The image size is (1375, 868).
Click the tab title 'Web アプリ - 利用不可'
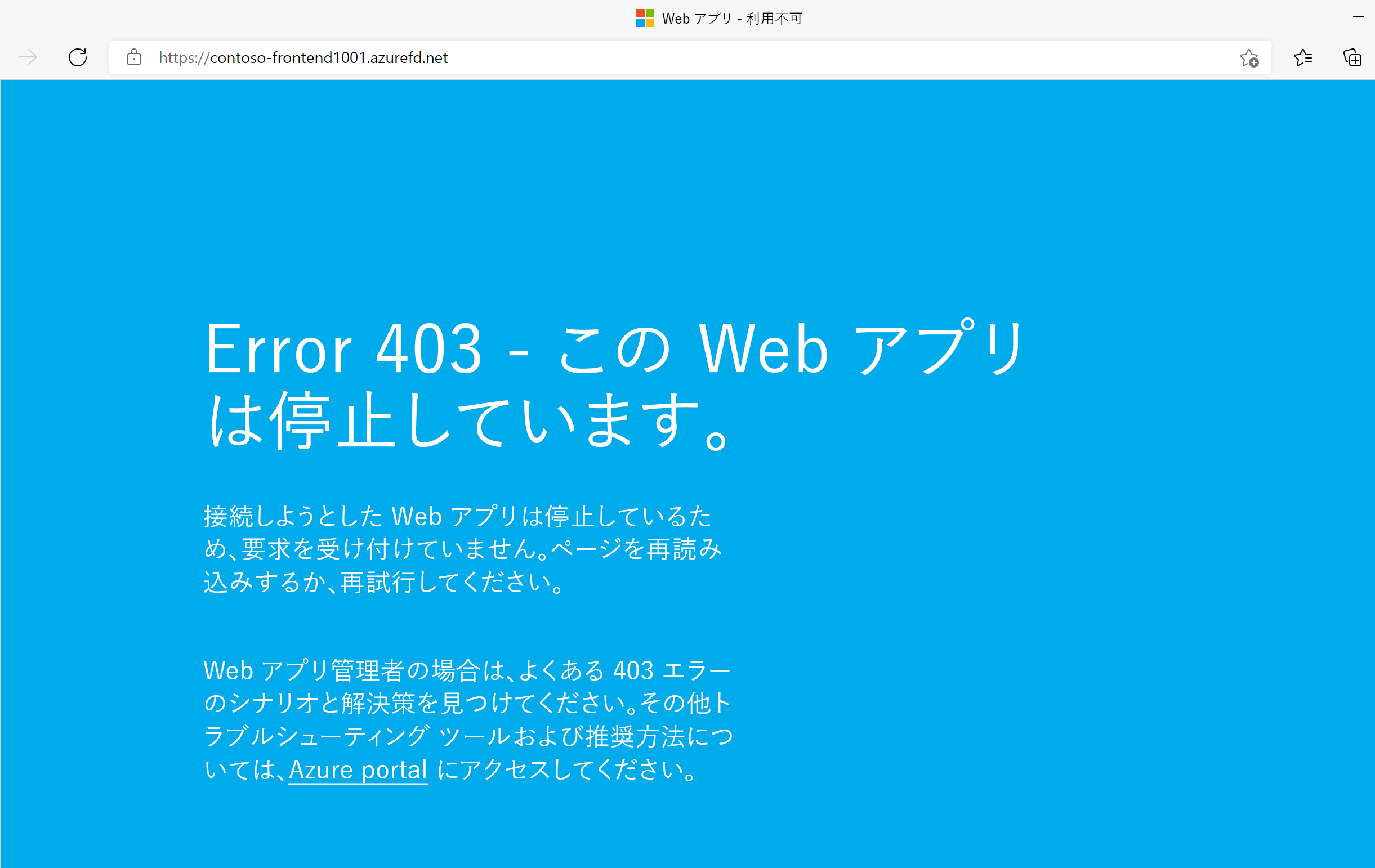click(x=732, y=18)
